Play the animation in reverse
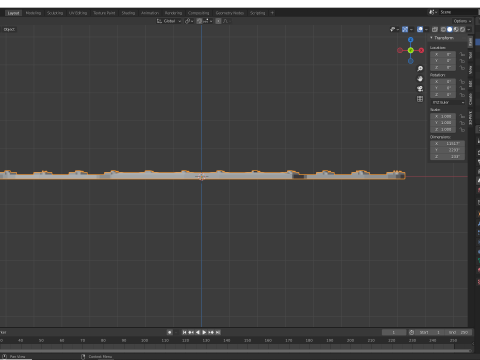Screen dimensions: 480x360 coord(198,332)
